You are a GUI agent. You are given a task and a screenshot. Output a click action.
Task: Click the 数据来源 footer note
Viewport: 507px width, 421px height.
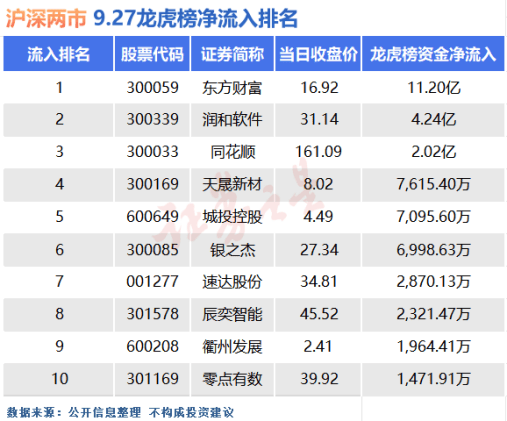tap(120, 413)
